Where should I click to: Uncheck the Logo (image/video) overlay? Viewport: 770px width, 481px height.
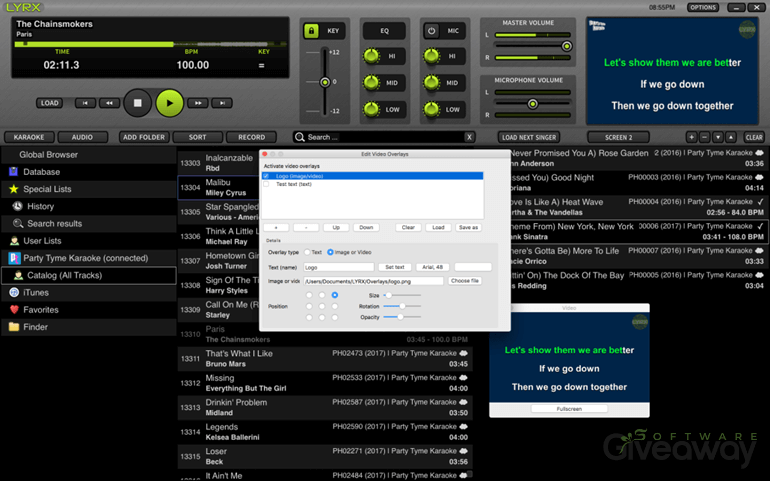(x=266, y=176)
